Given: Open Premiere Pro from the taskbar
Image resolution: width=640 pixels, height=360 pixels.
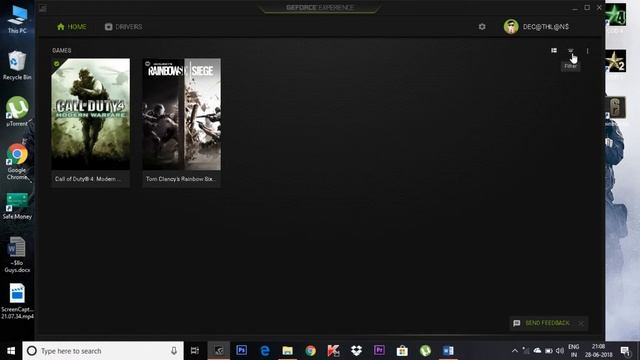Looking at the screenshot, I should [x=379, y=351].
